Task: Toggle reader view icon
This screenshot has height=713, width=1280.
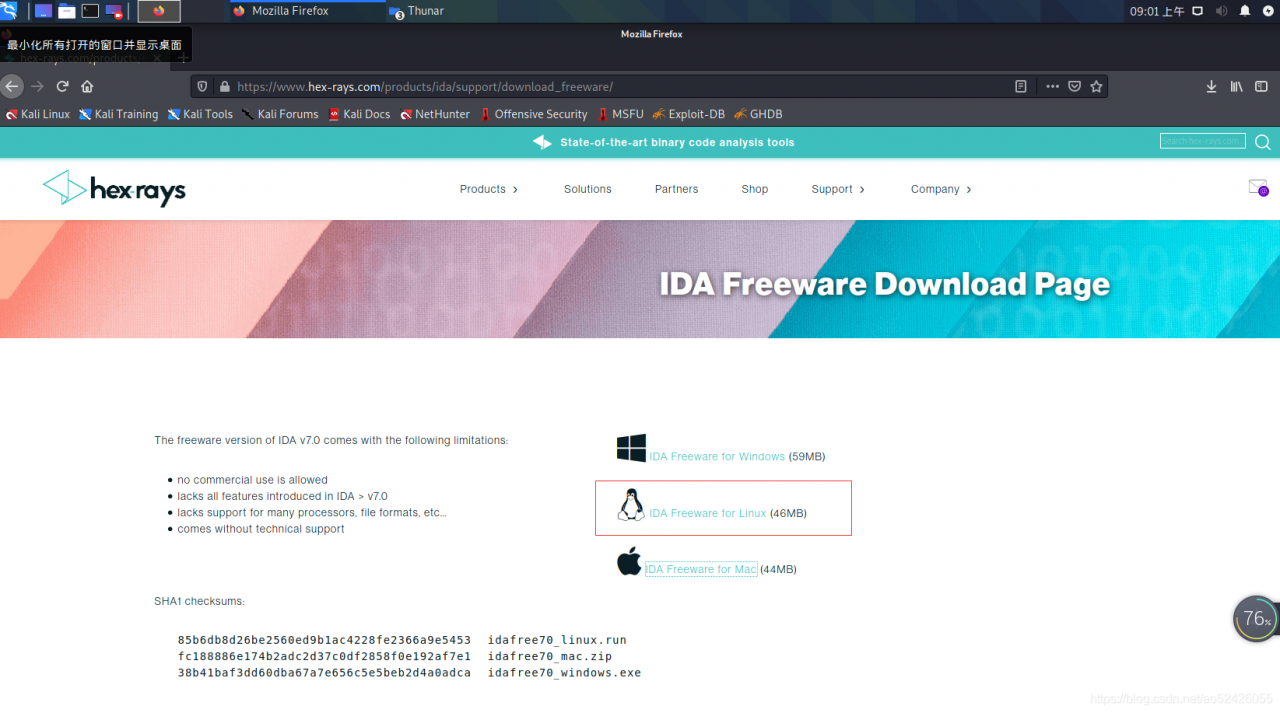Action: pyautogui.click(x=1021, y=87)
